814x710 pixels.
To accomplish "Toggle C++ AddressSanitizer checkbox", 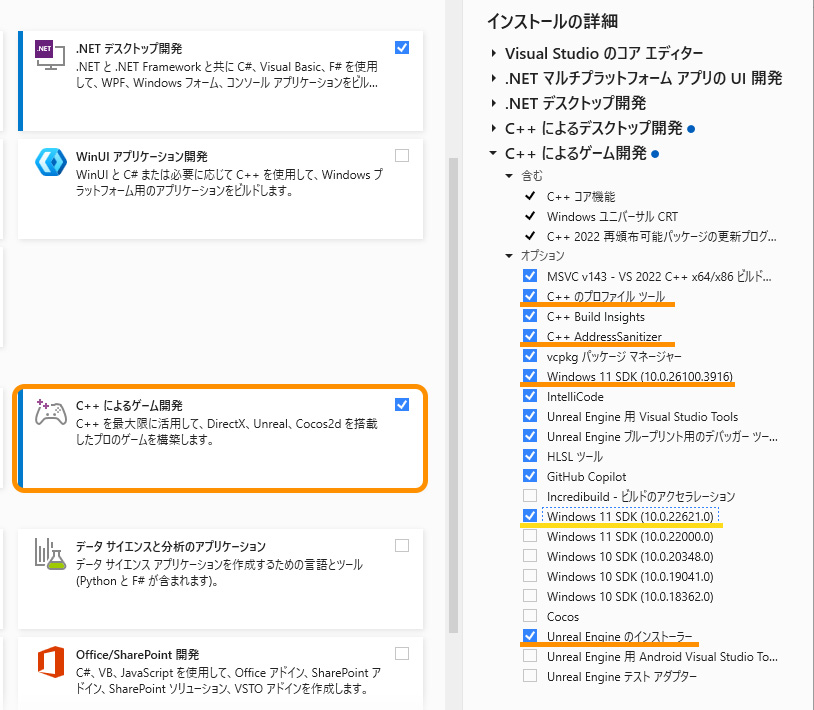I will 530,336.
